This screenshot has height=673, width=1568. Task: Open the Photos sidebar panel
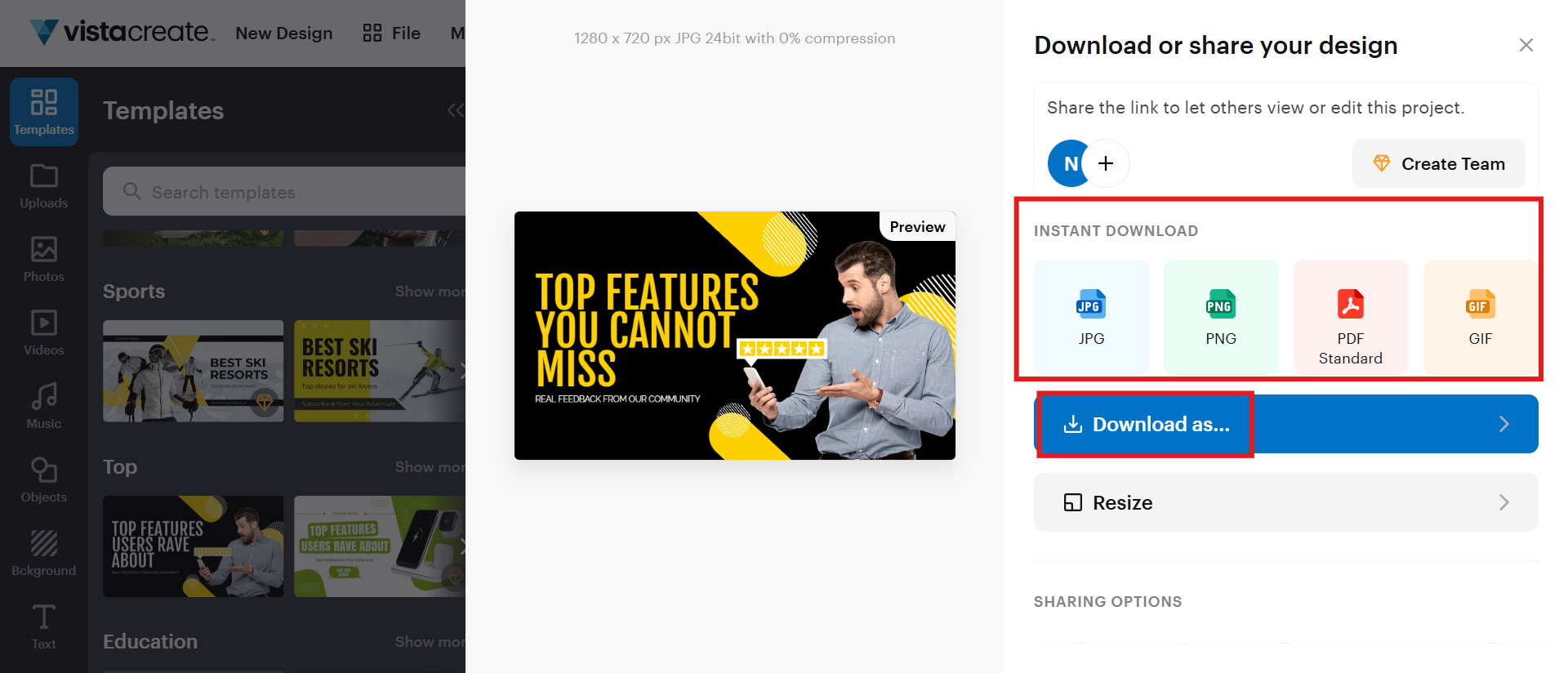point(44,259)
